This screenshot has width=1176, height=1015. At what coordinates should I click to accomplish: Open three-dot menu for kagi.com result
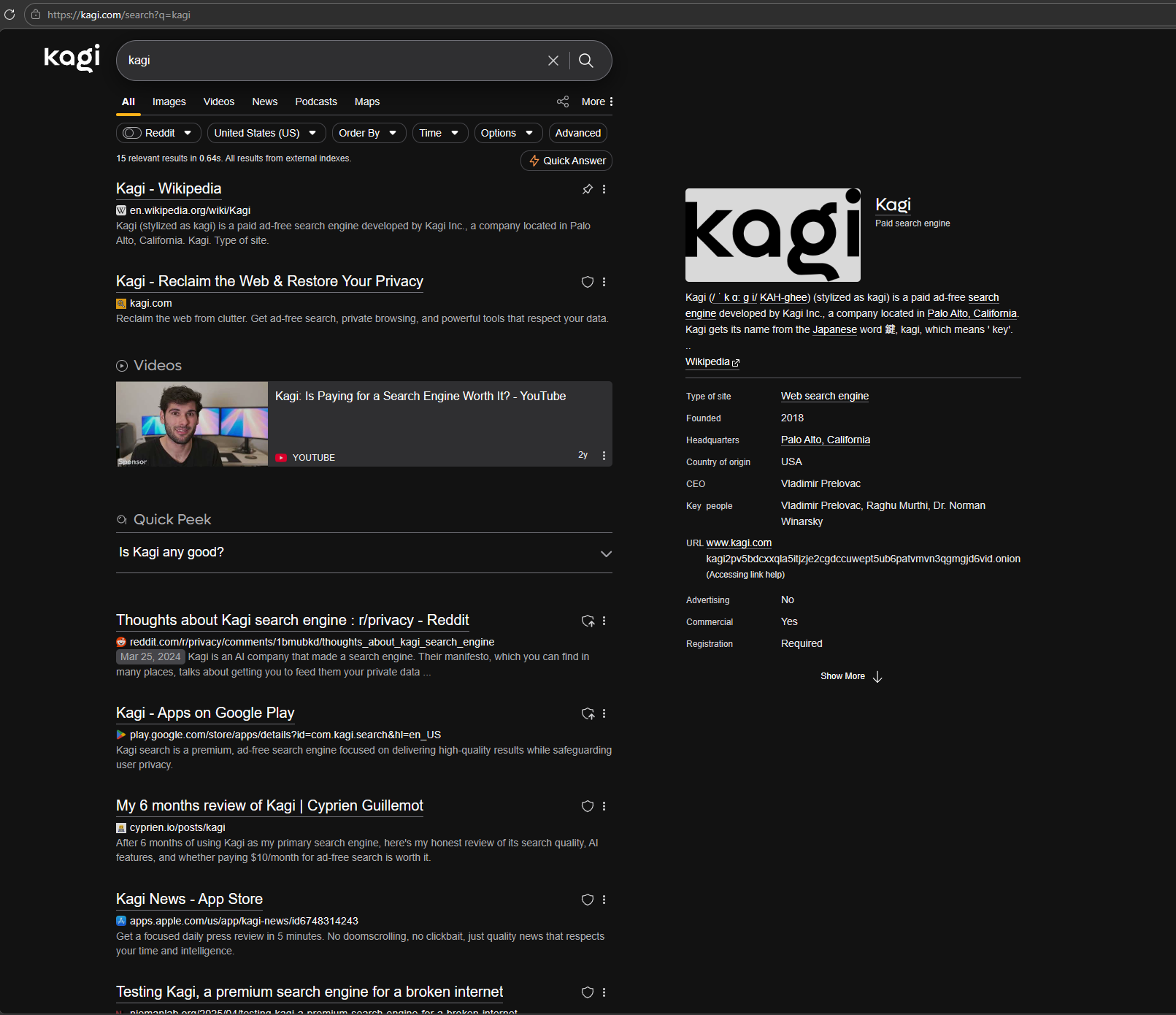604,282
